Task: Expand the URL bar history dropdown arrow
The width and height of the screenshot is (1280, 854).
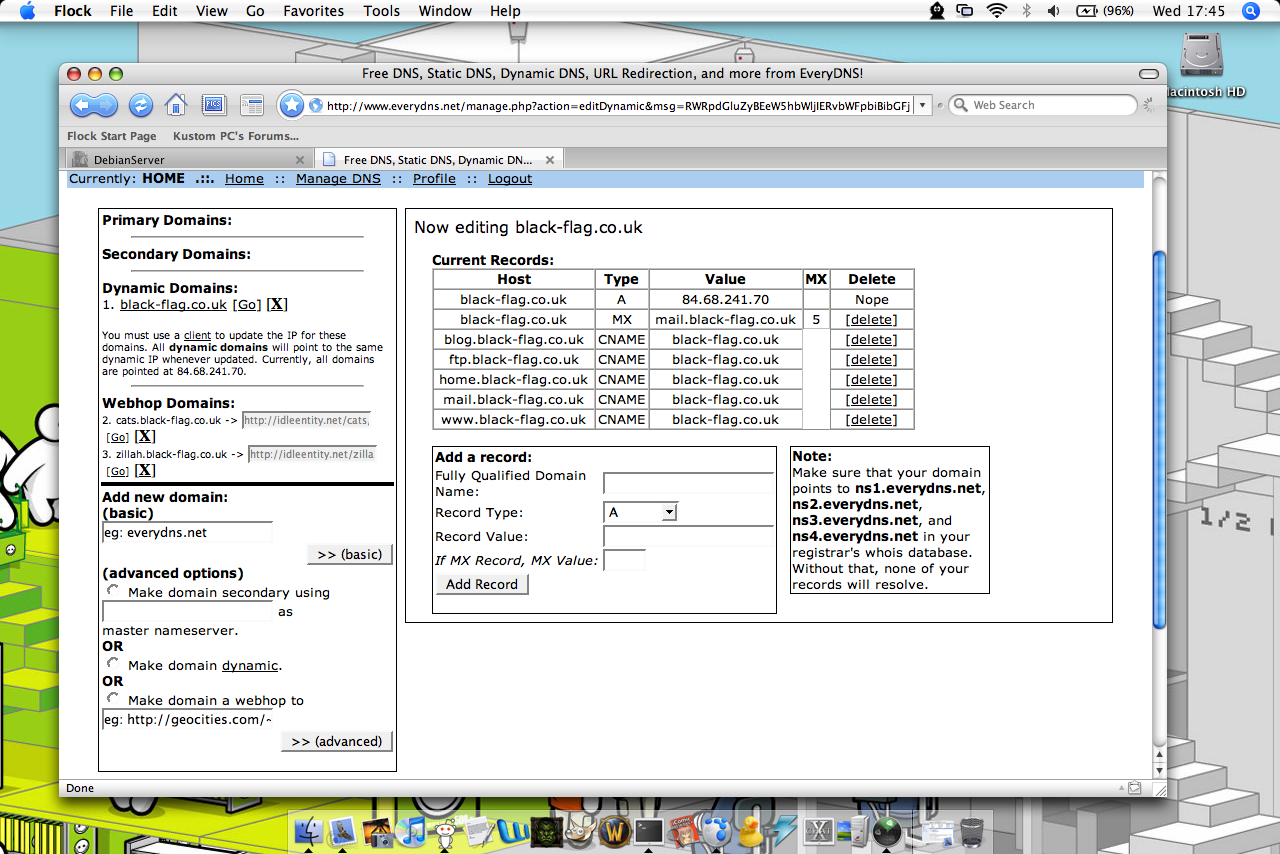Action: coord(923,105)
